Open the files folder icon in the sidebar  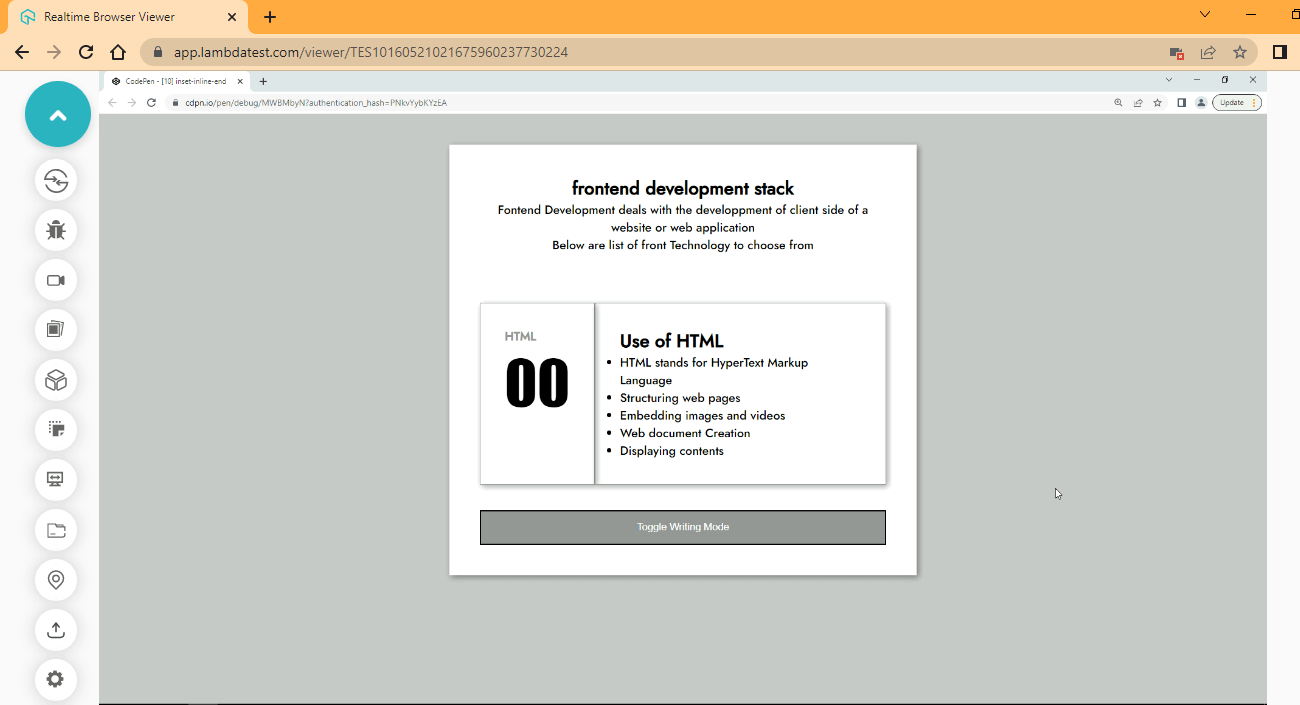(56, 530)
